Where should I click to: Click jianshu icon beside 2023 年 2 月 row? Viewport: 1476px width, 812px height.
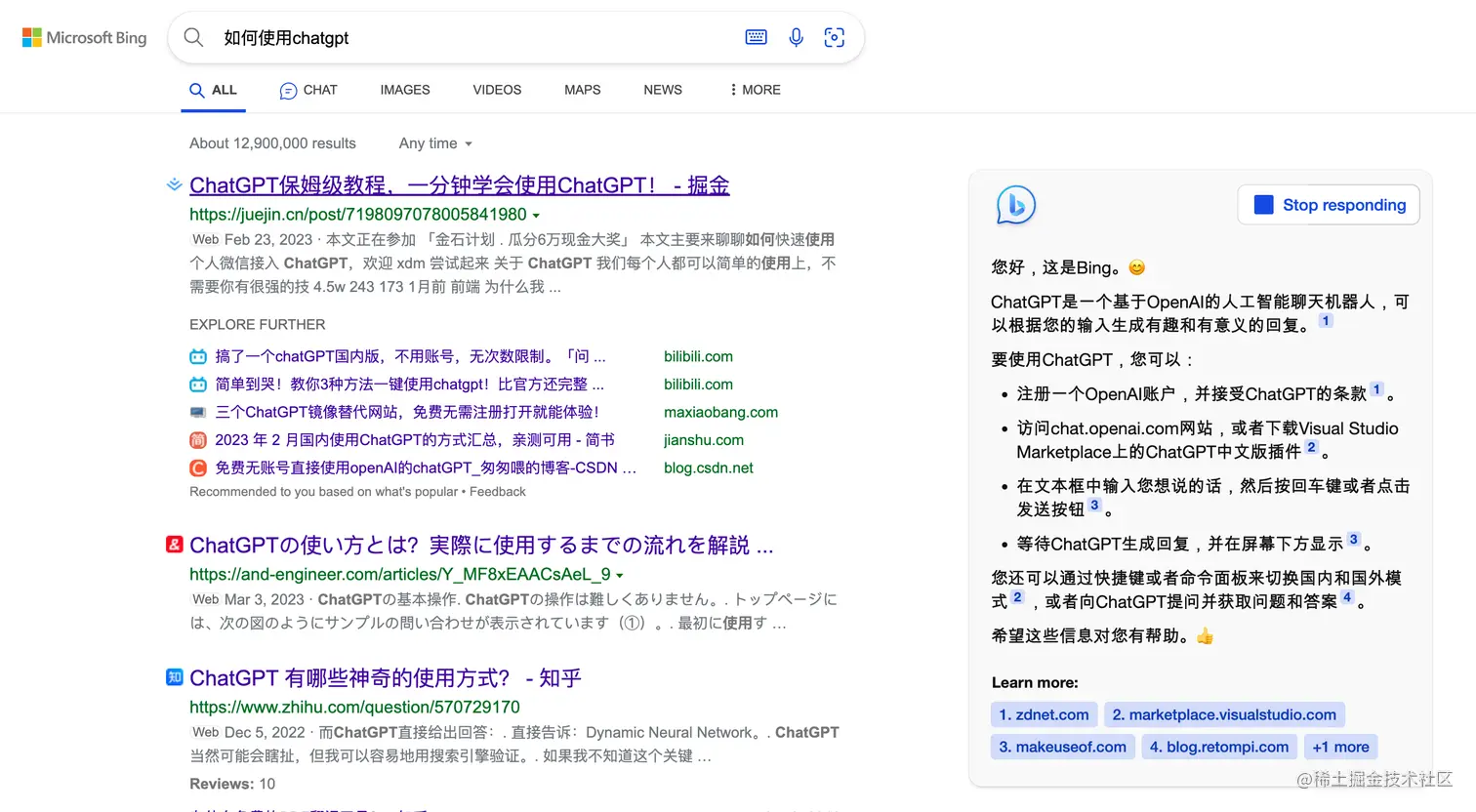[x=198, y=440]
